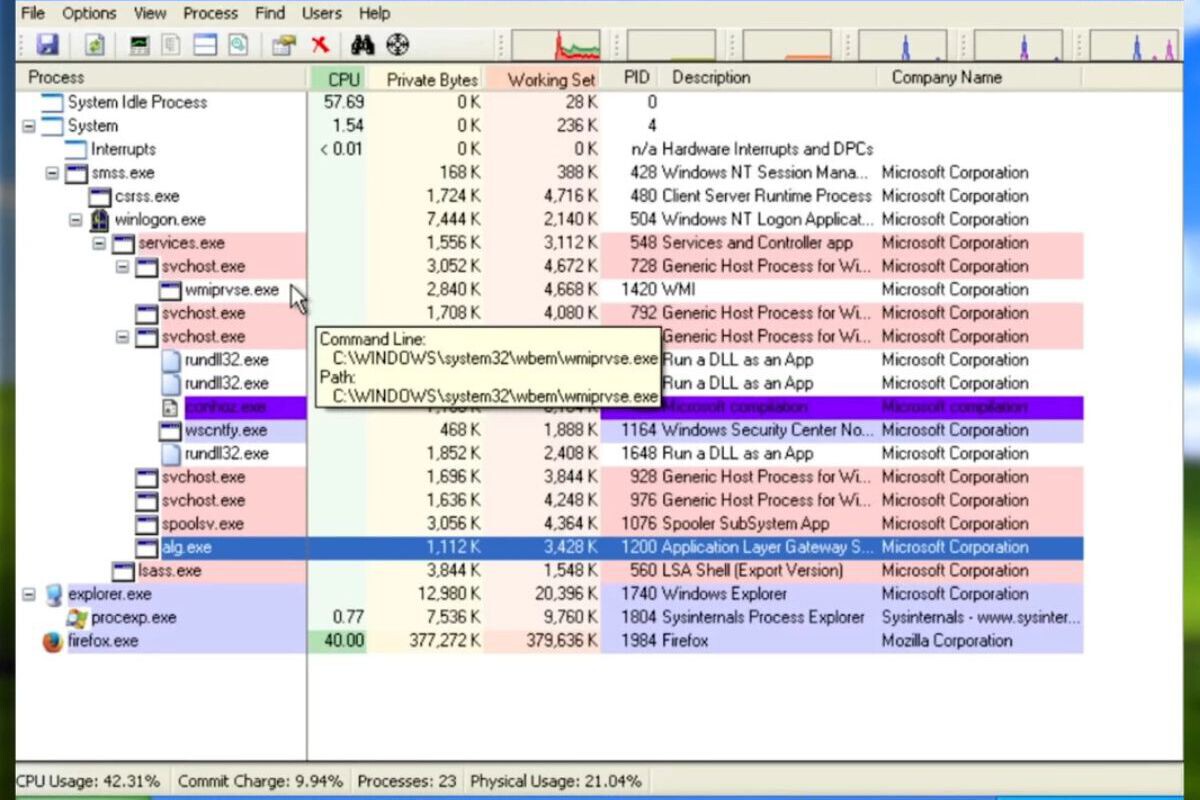
Task: Collapse the svchost.exe PID 728 node
Action: (122, 267)
